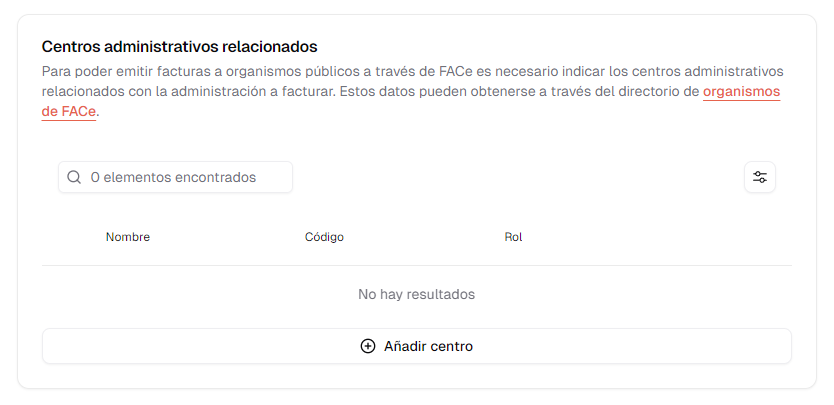
Task: Follow the 'de FACe' link text
Action: pyautogui.click(x=69, y=113)
